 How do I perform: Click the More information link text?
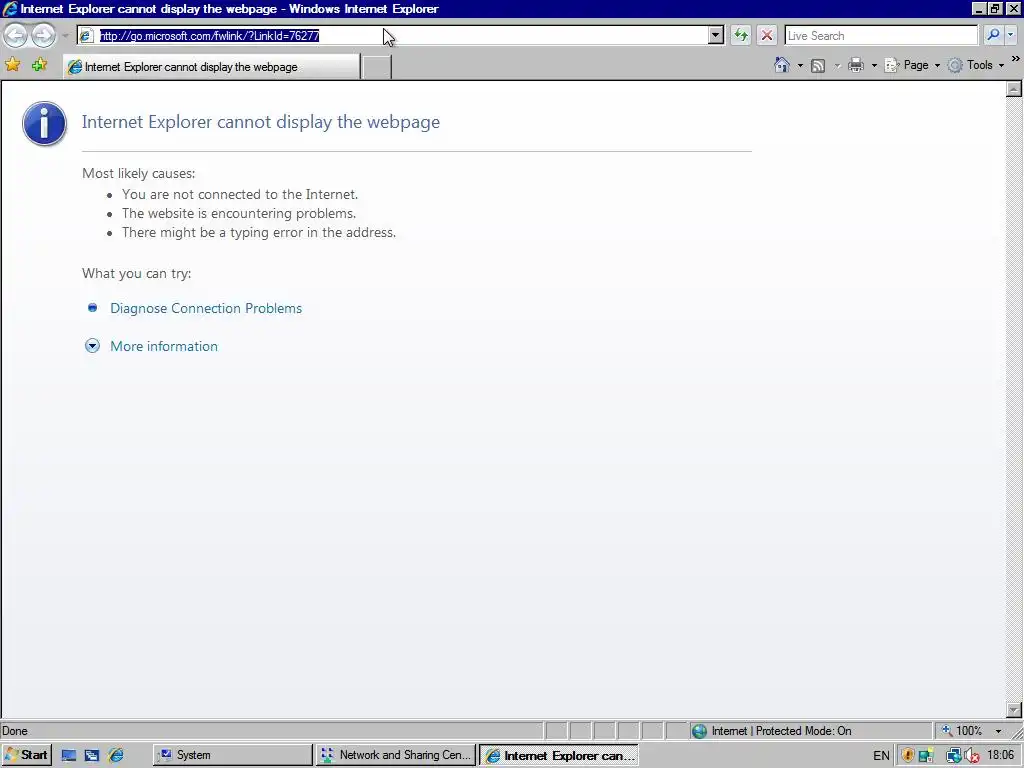point(164,346)
